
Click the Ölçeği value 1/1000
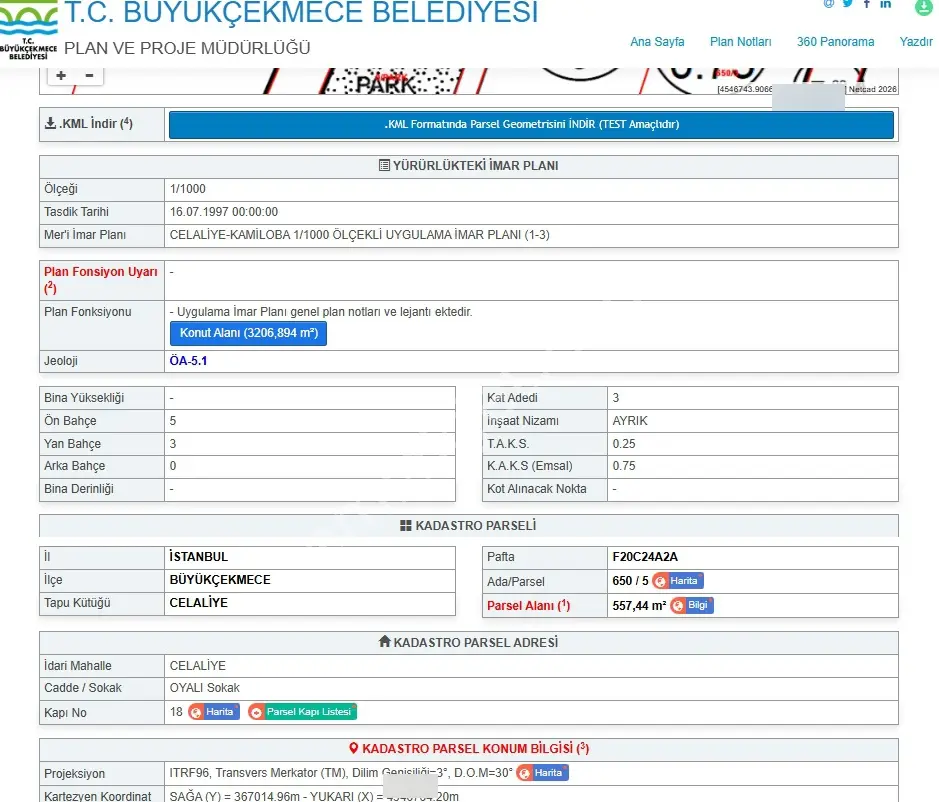tap(187, 189)
